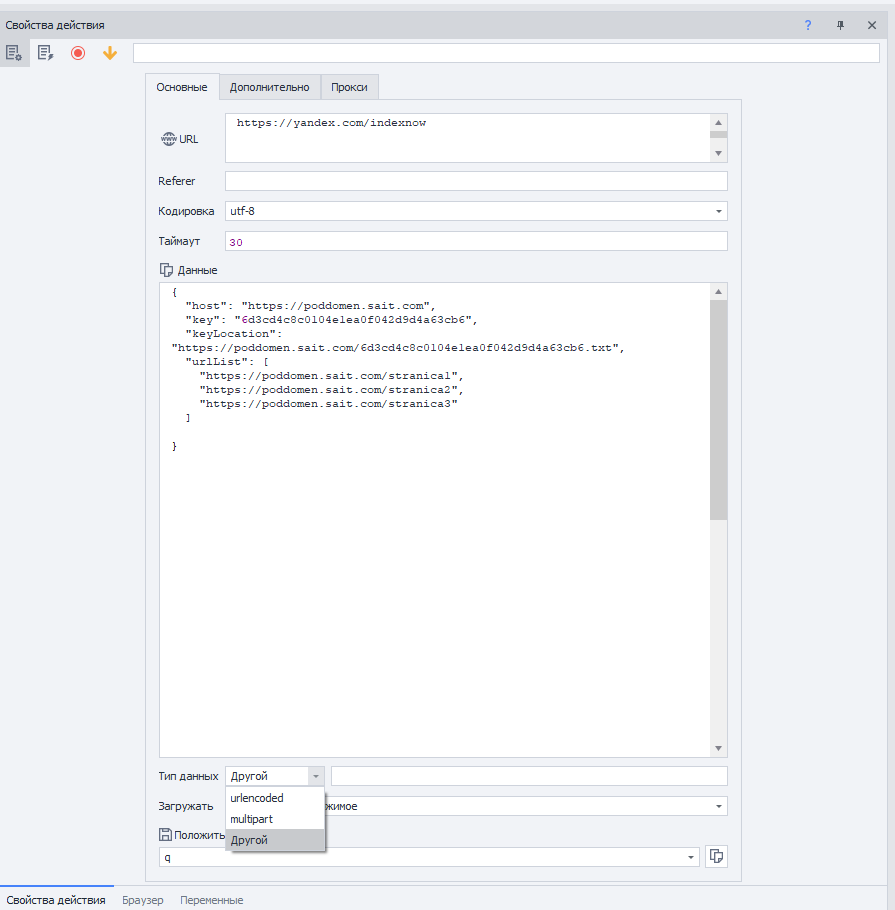The height and width of the screenshot is (910, 895).
Task: Expand the q variable dropdown arrow
Action: (691, 857)
